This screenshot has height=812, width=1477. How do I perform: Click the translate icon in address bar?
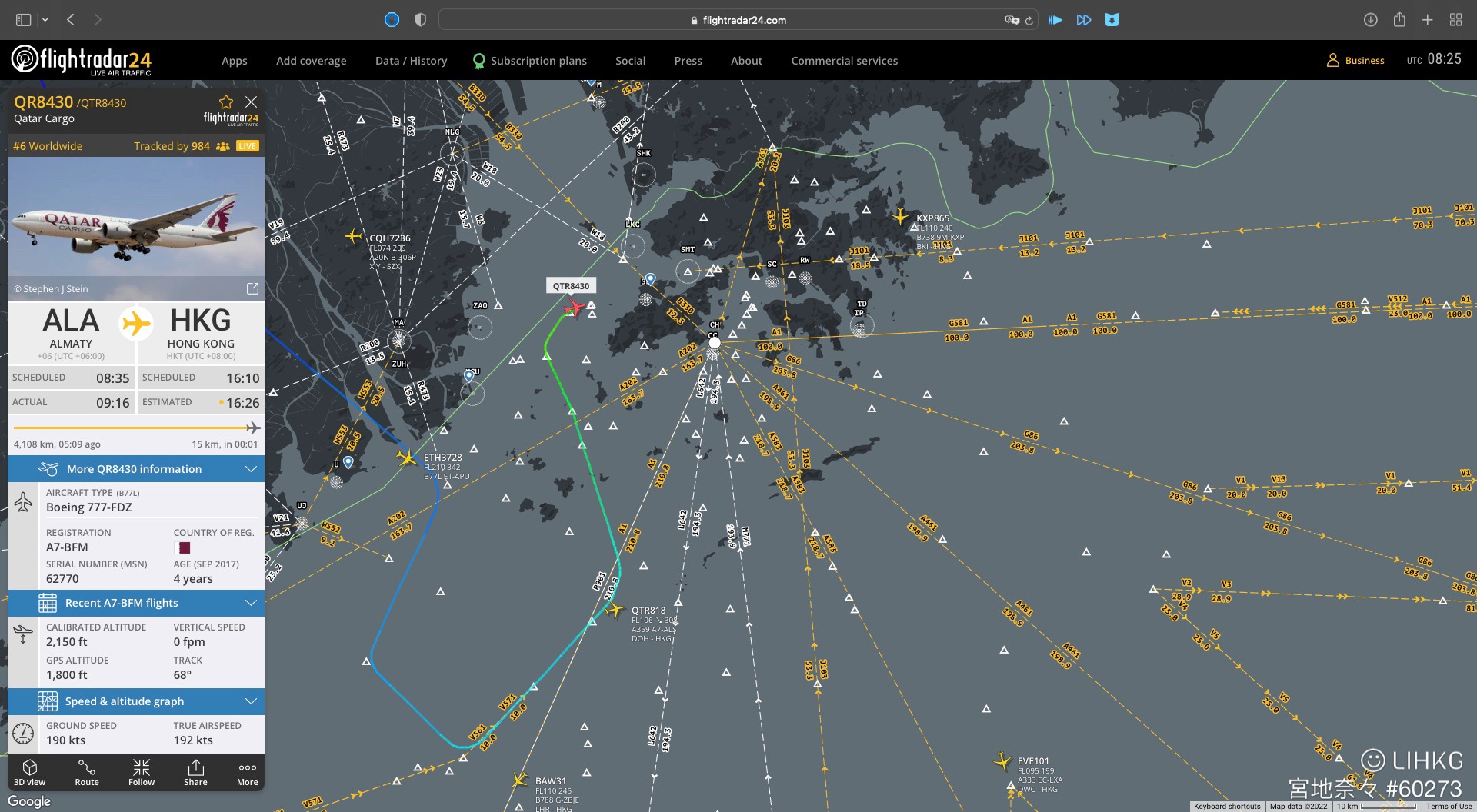point(1012,20)
